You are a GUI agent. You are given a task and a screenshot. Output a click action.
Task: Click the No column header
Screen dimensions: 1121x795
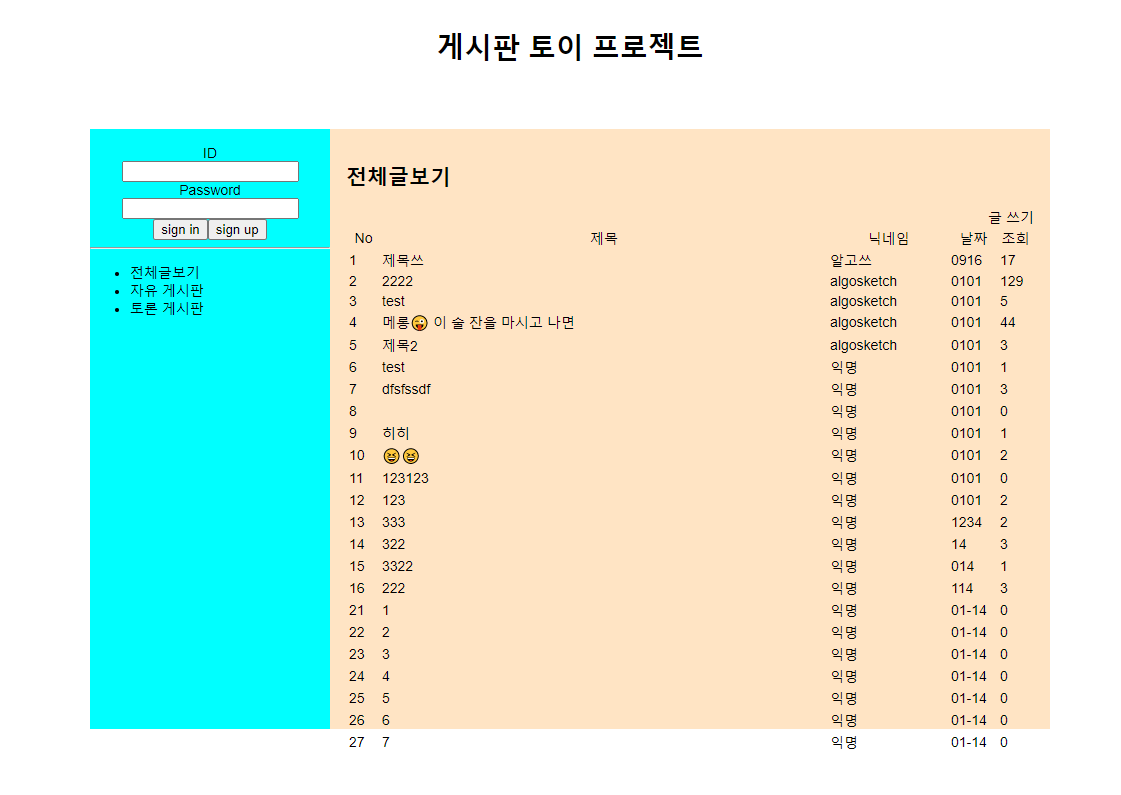coord(363,238)
